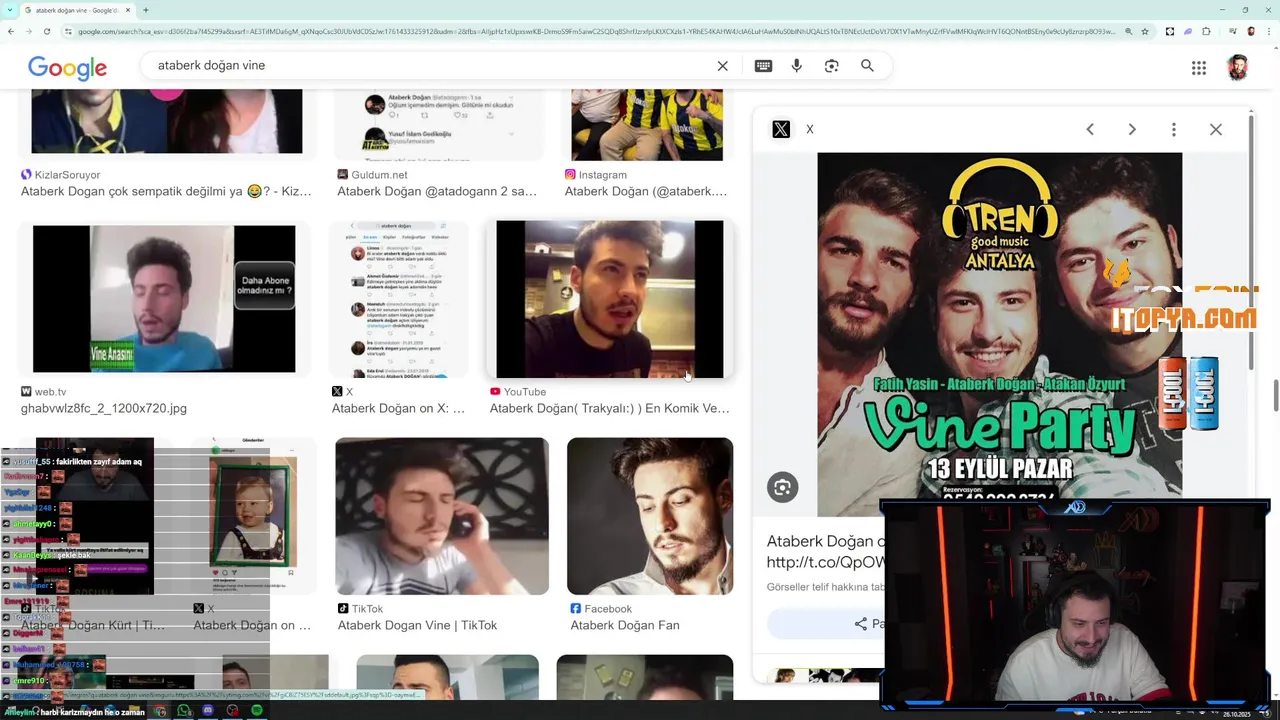Screen dimensions: 1280x720
Task: Open the Google apps grid
Action: 1199,68
